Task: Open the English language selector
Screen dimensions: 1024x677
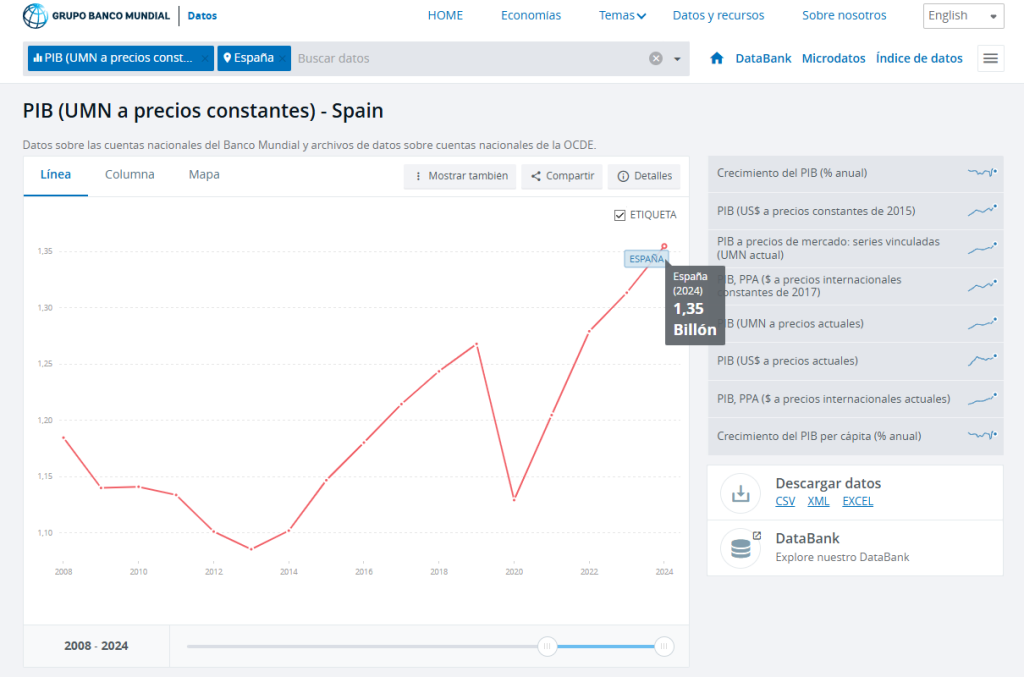Action: [963, 16]
